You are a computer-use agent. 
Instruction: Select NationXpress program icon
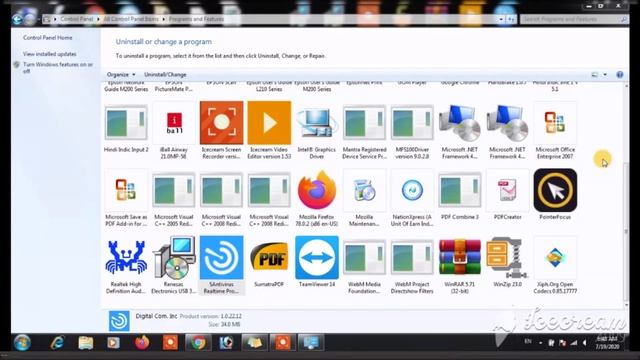point(412,190)
